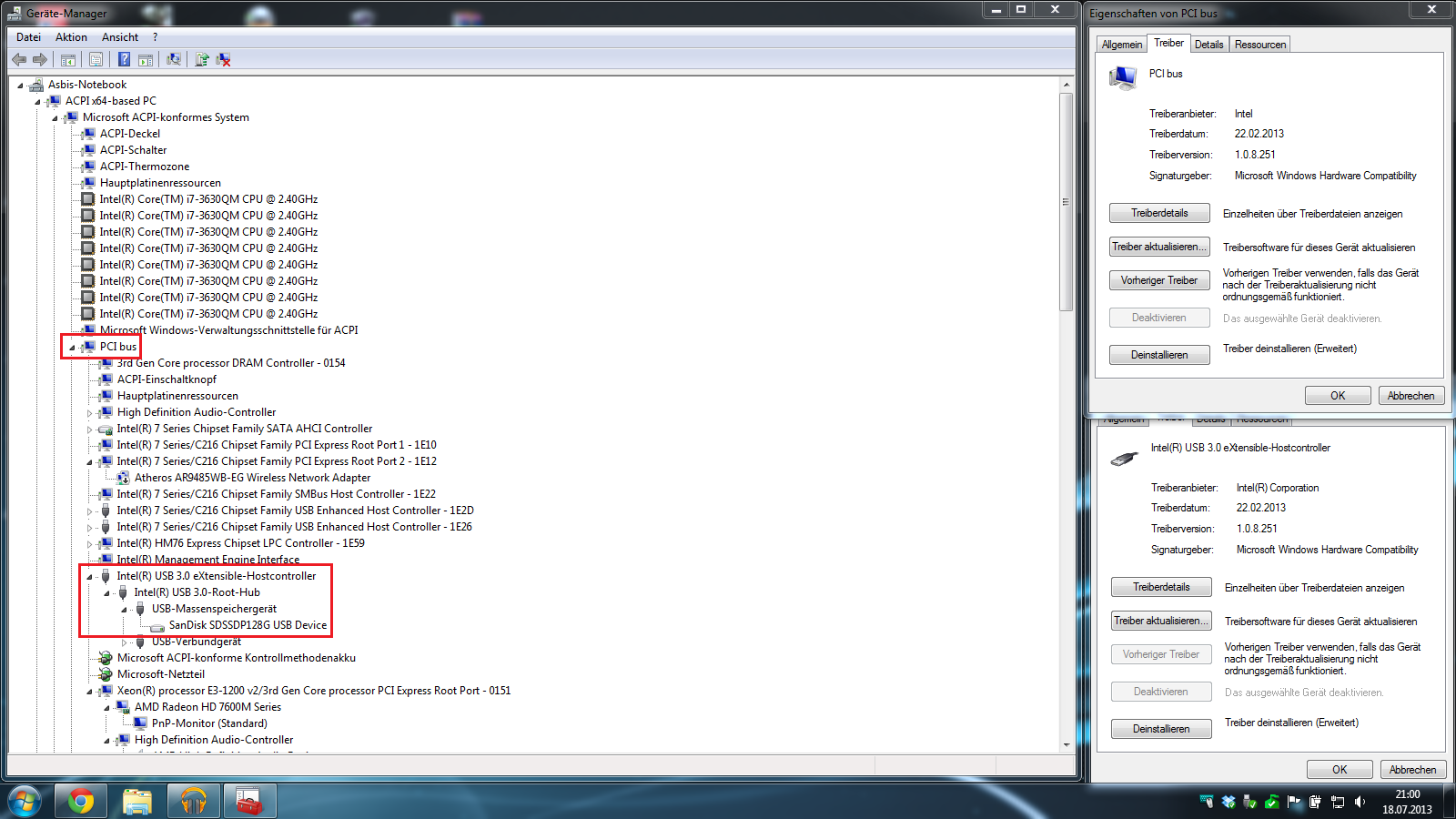Collapse the Microsoft ACPI-konformes System node

55,118
